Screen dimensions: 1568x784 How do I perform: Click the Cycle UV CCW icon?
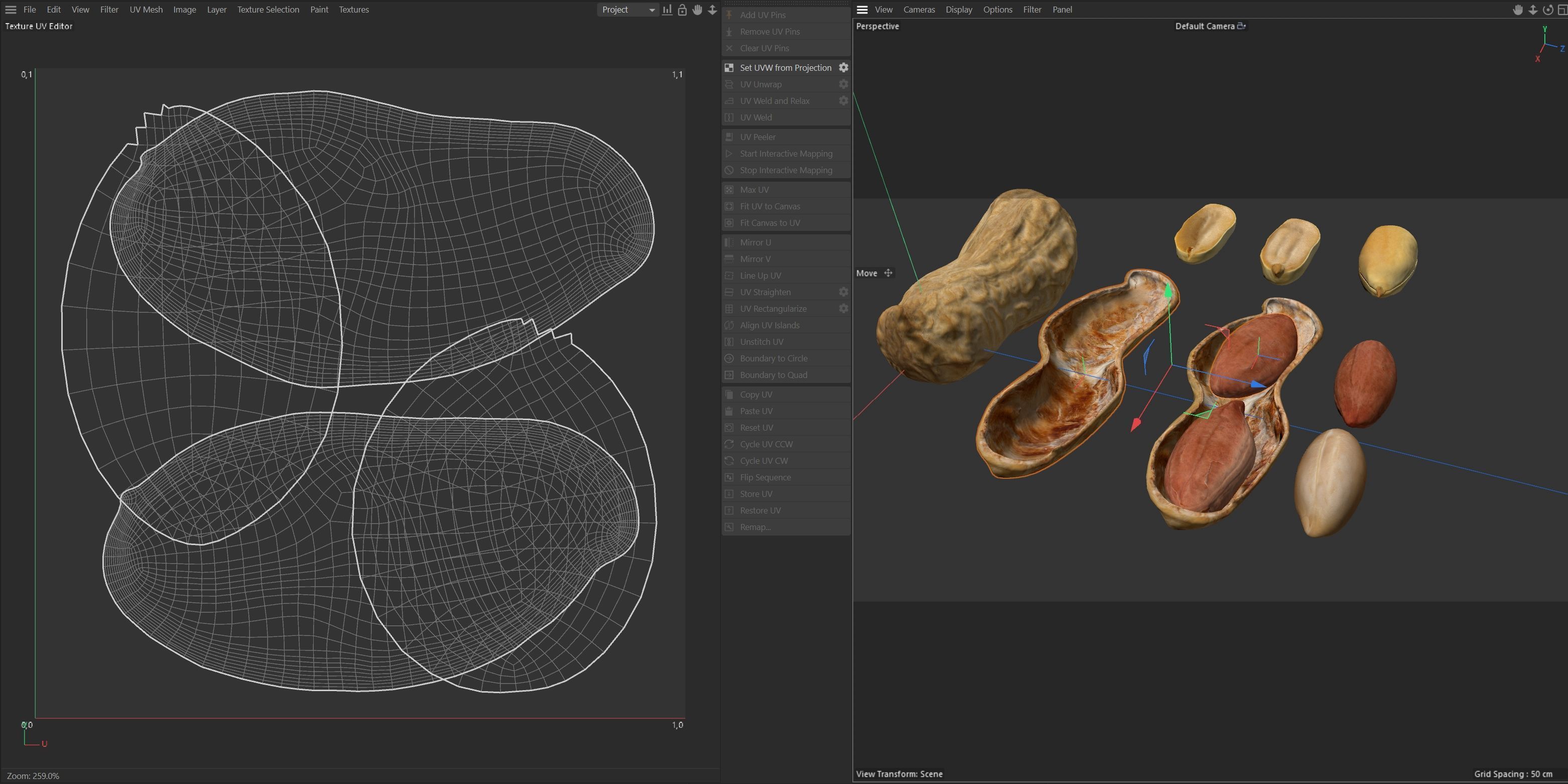click(x=729, y=444)
